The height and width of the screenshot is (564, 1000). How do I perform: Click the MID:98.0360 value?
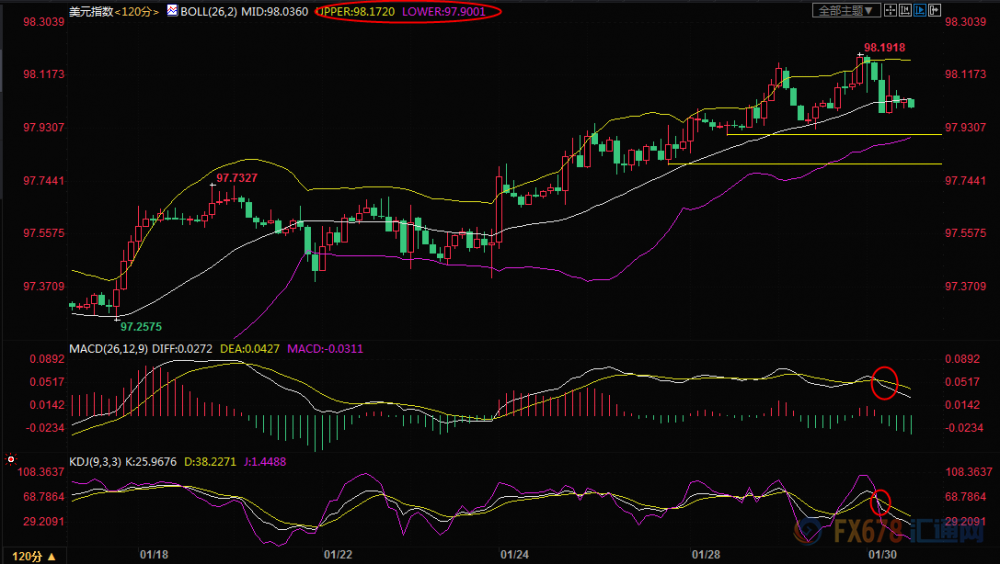tap(274, 11)
